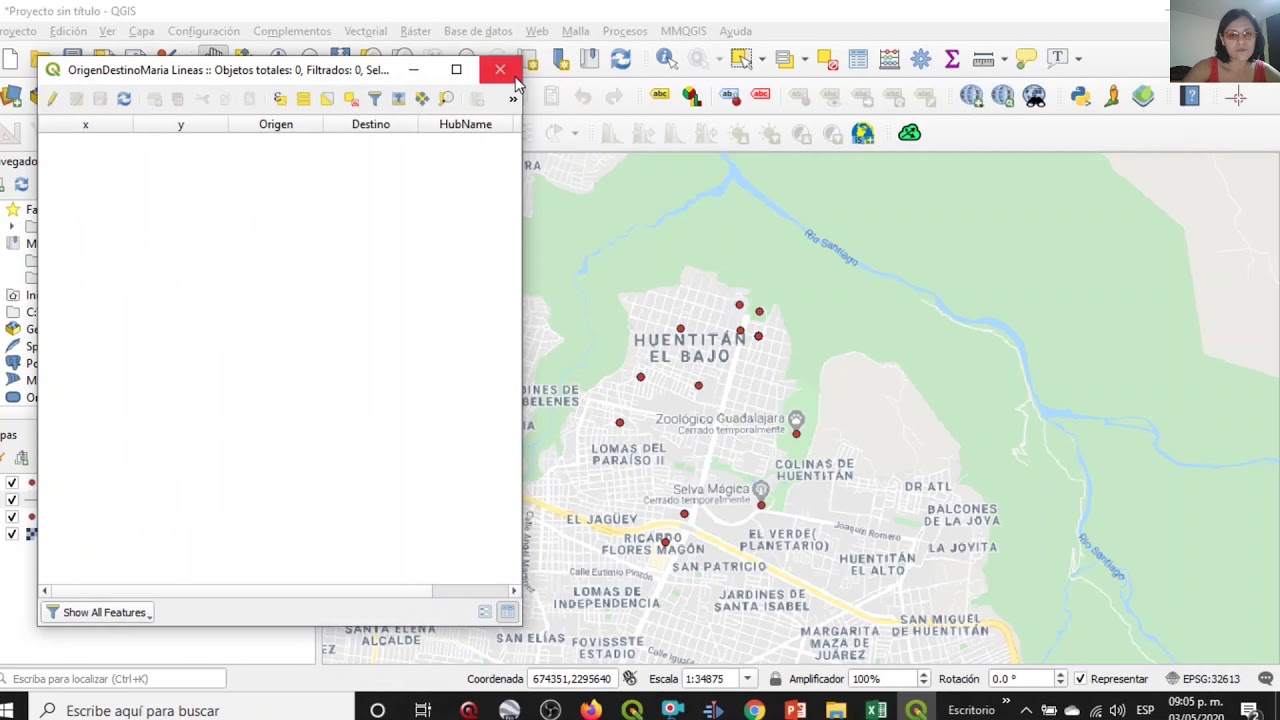Open Windows Task View from taskbar
Image resolution: width=1280 pixels, height=720 pixels.
[423, 710]
